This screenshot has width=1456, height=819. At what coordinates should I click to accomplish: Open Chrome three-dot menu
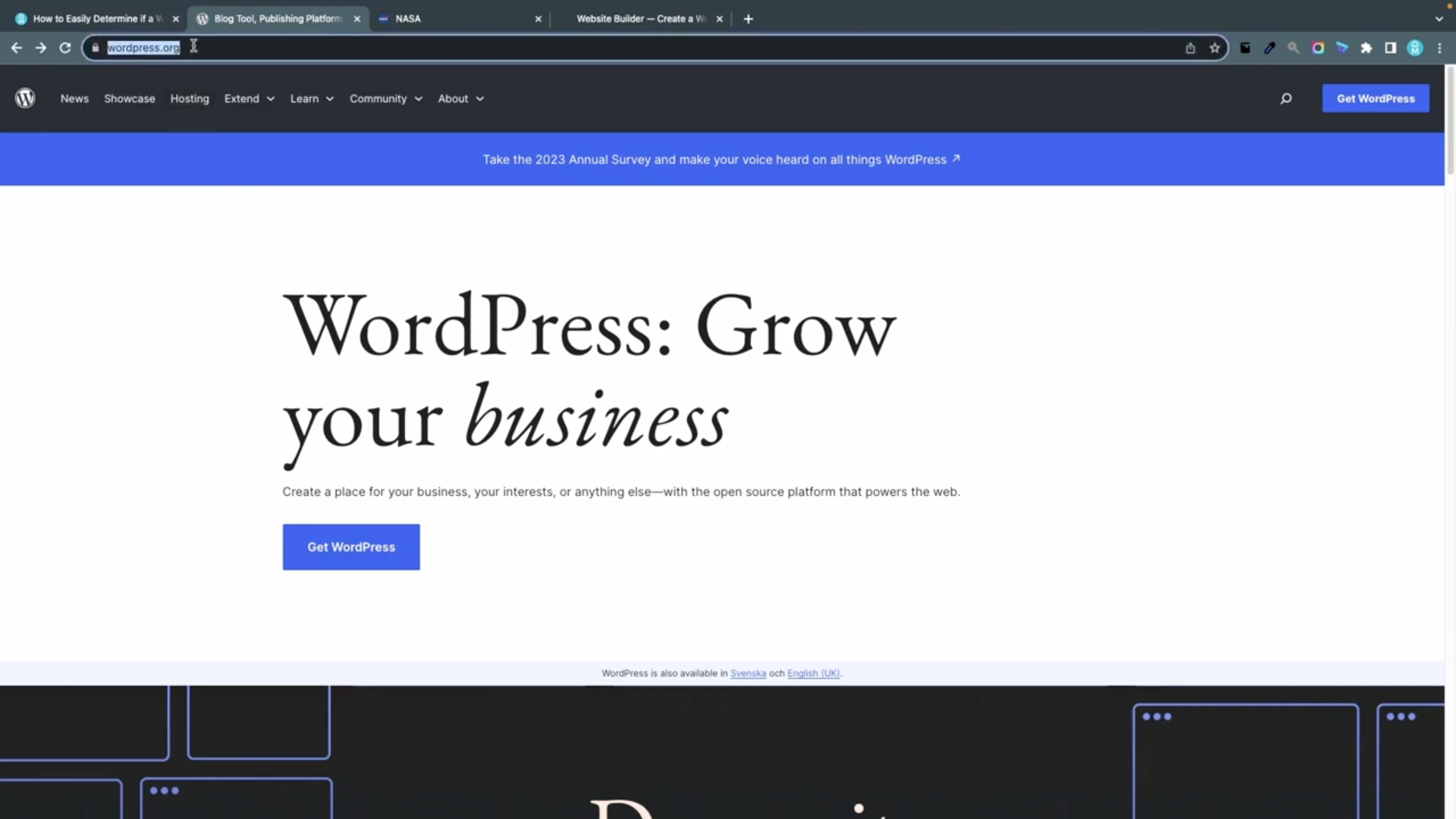coord(1439,48)
